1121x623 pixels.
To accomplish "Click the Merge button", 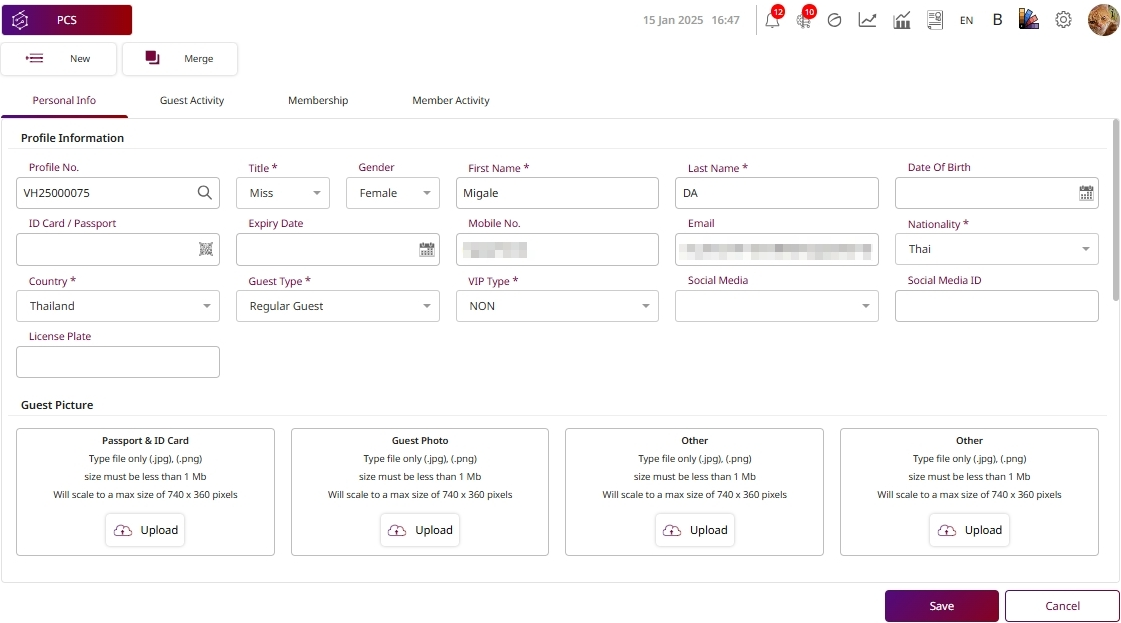I will (x=180, y=59).
